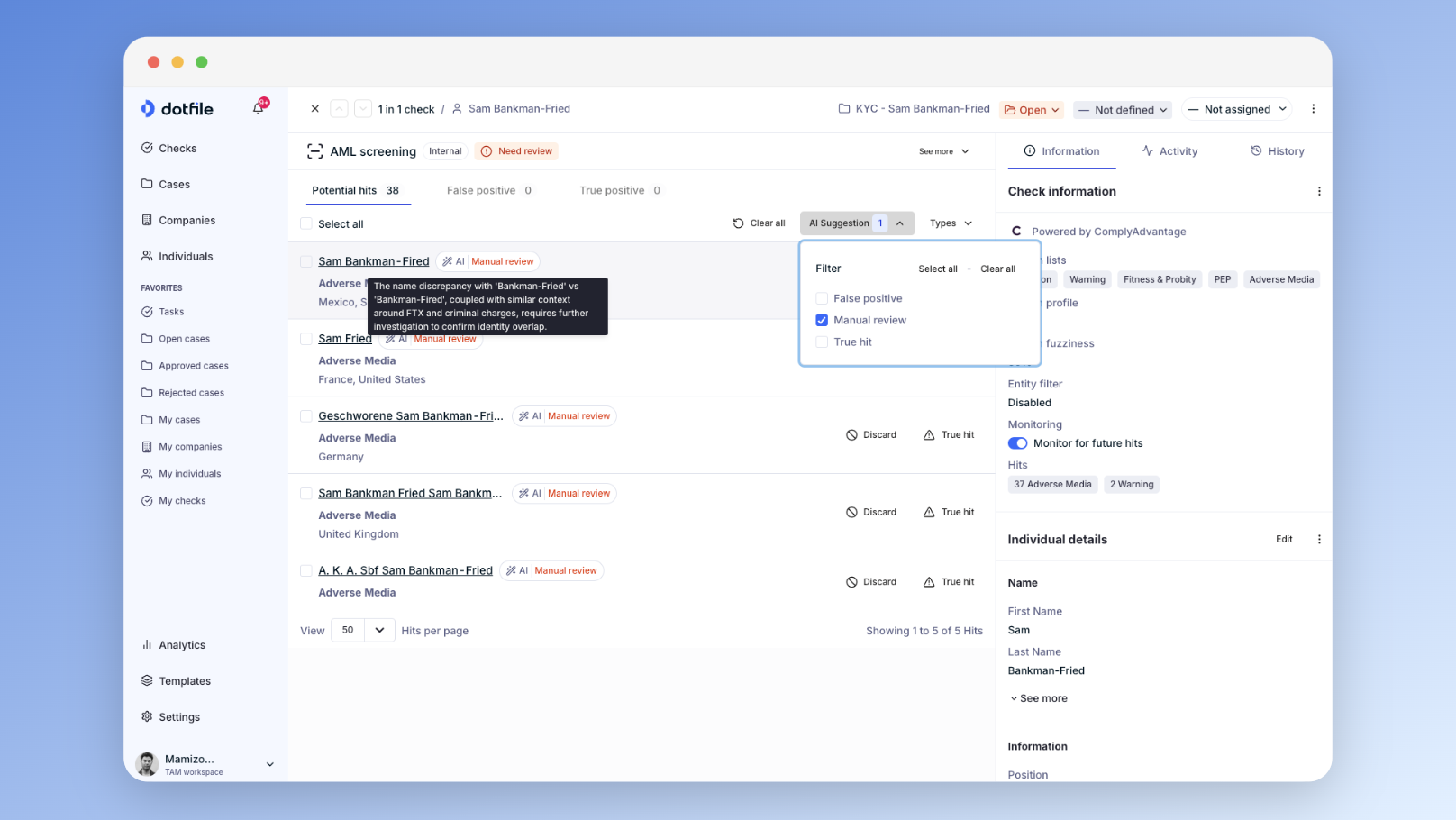Click the My individuals people icon
The image size is (1456, 820).
147,474
